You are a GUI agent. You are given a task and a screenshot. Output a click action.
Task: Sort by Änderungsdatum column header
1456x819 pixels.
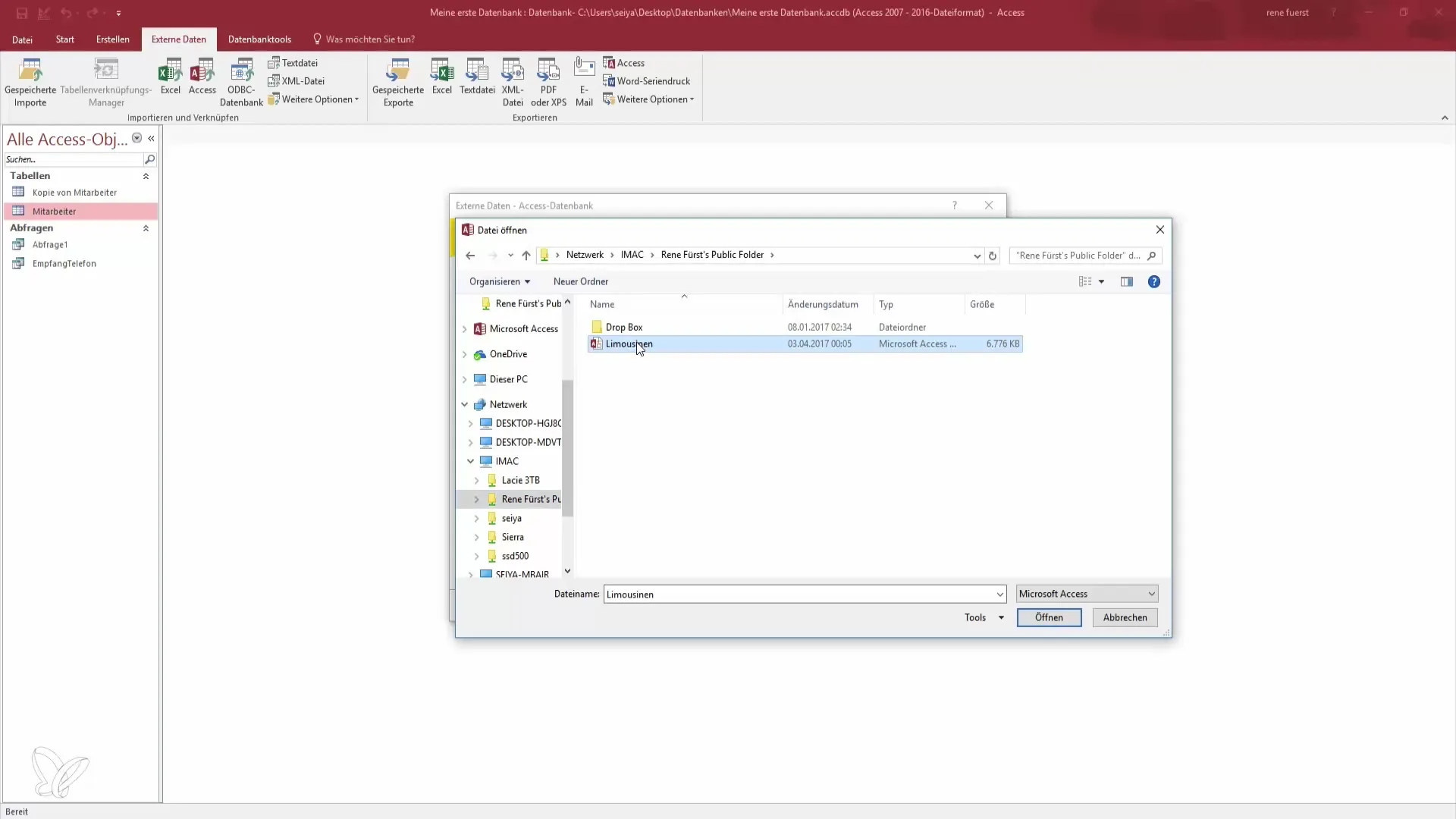(x=828, y=304)
